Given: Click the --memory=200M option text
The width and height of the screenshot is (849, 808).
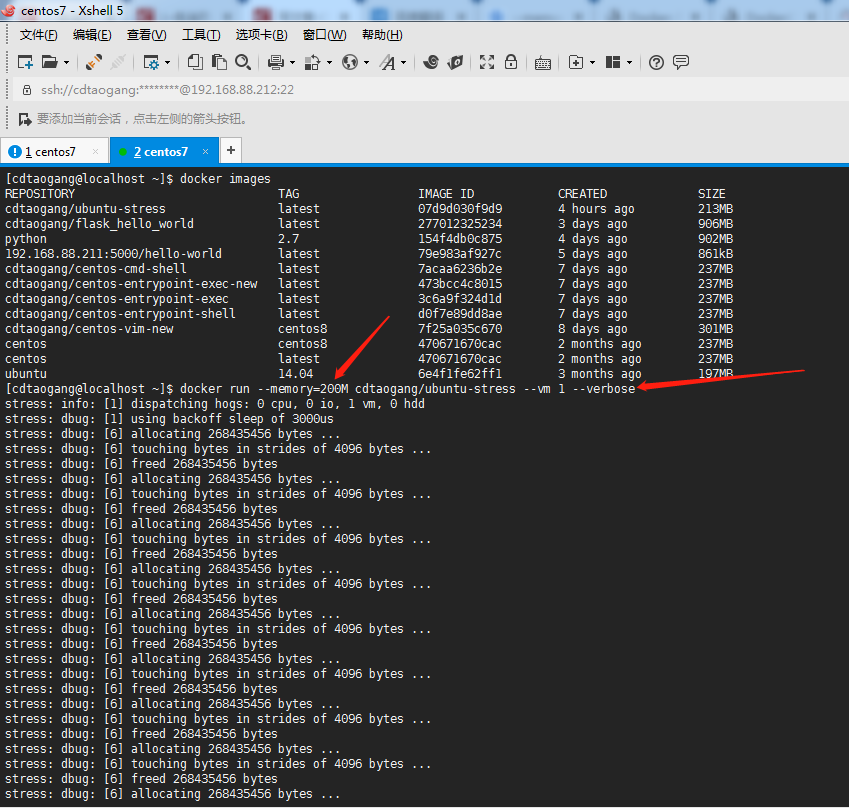Looking at the screenshot, I should [303, 389].
